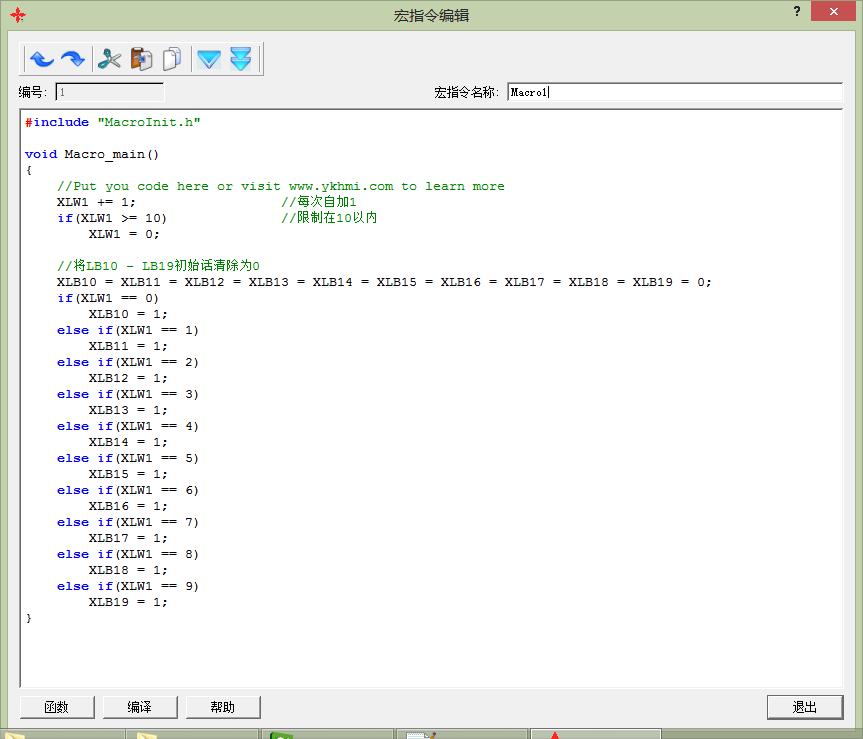
Task: Click the Undo arrow icon
Action: coord(41,60)
